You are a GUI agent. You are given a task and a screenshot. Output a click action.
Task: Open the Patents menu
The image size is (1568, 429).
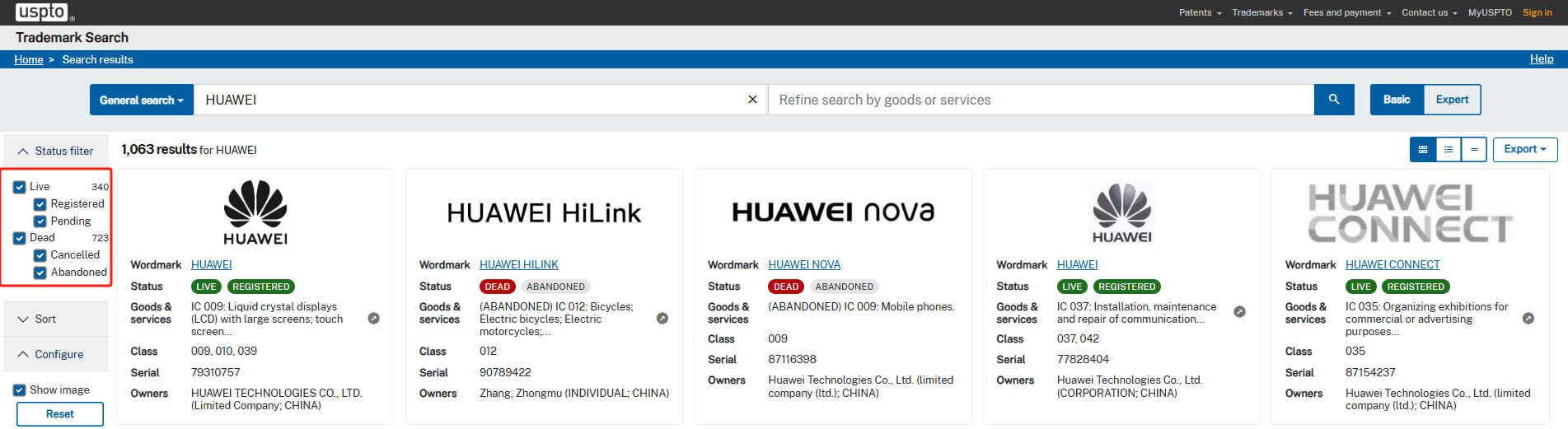pyautogui.click(x=1200, y=12)
